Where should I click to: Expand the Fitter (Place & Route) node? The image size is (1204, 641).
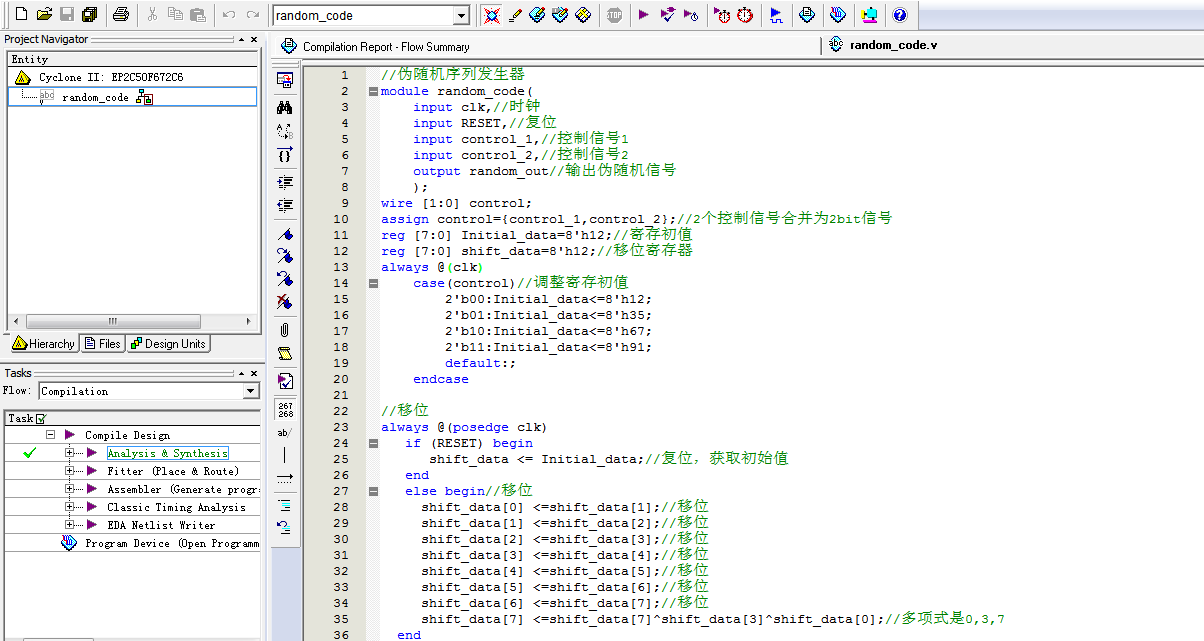[x=70, y=471]
